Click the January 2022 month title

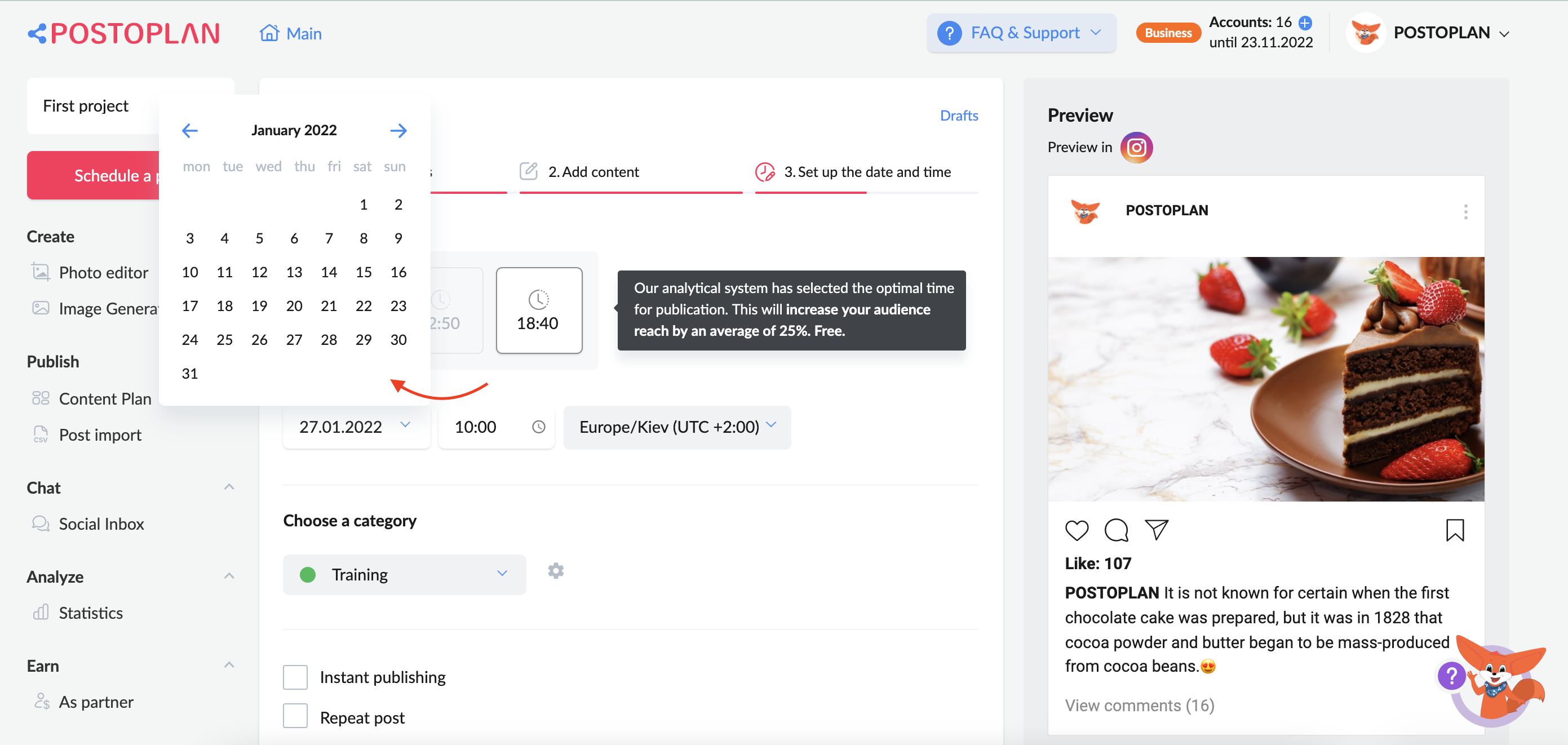click(x=294, y=130)
